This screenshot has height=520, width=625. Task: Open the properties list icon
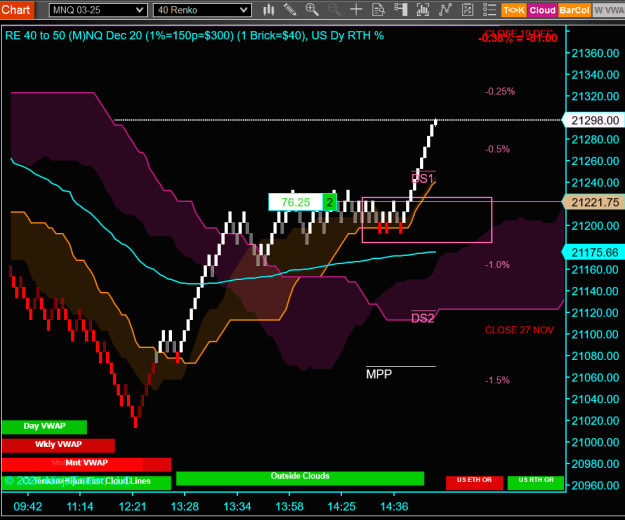point(489,10)
